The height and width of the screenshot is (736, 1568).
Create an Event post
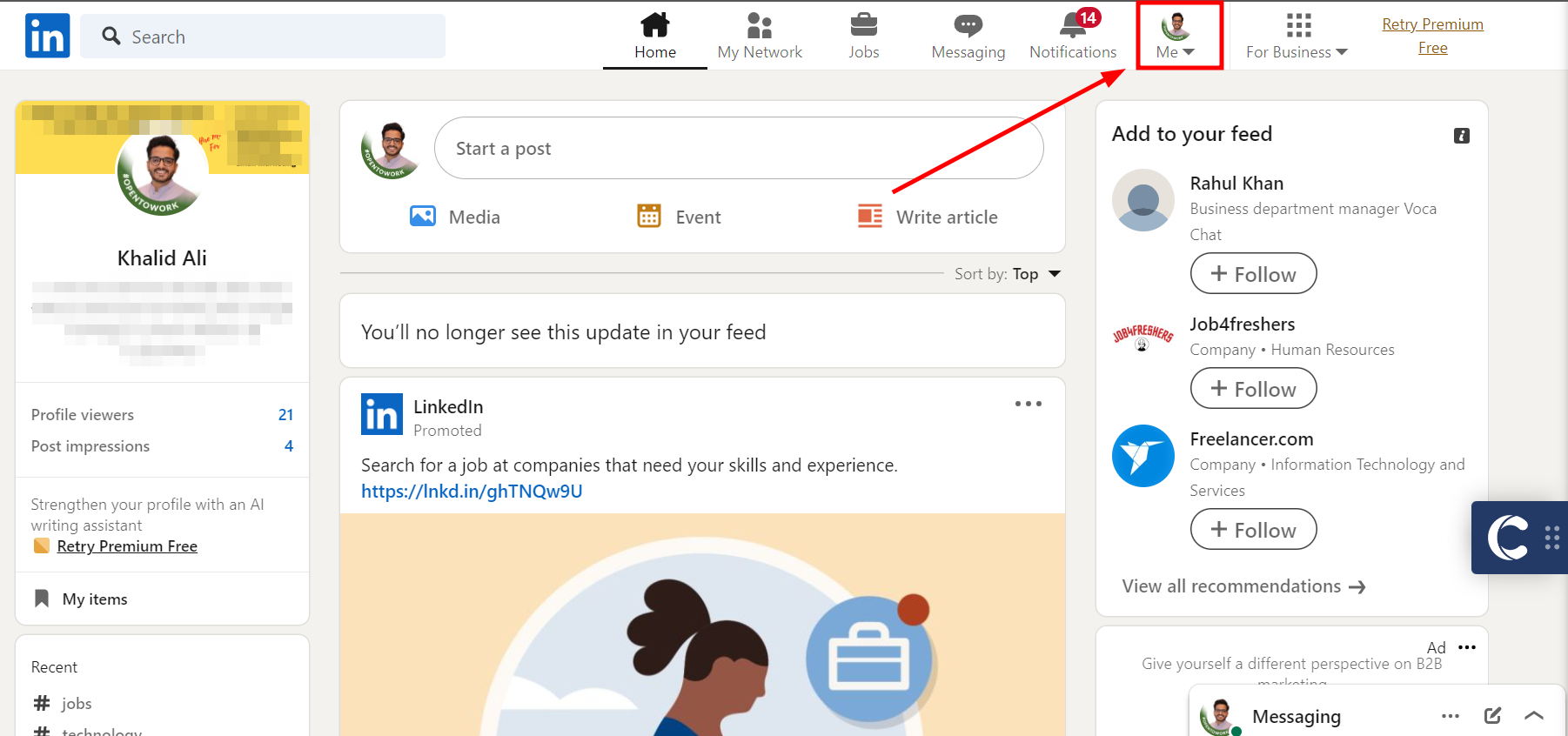tap(679, 217)
